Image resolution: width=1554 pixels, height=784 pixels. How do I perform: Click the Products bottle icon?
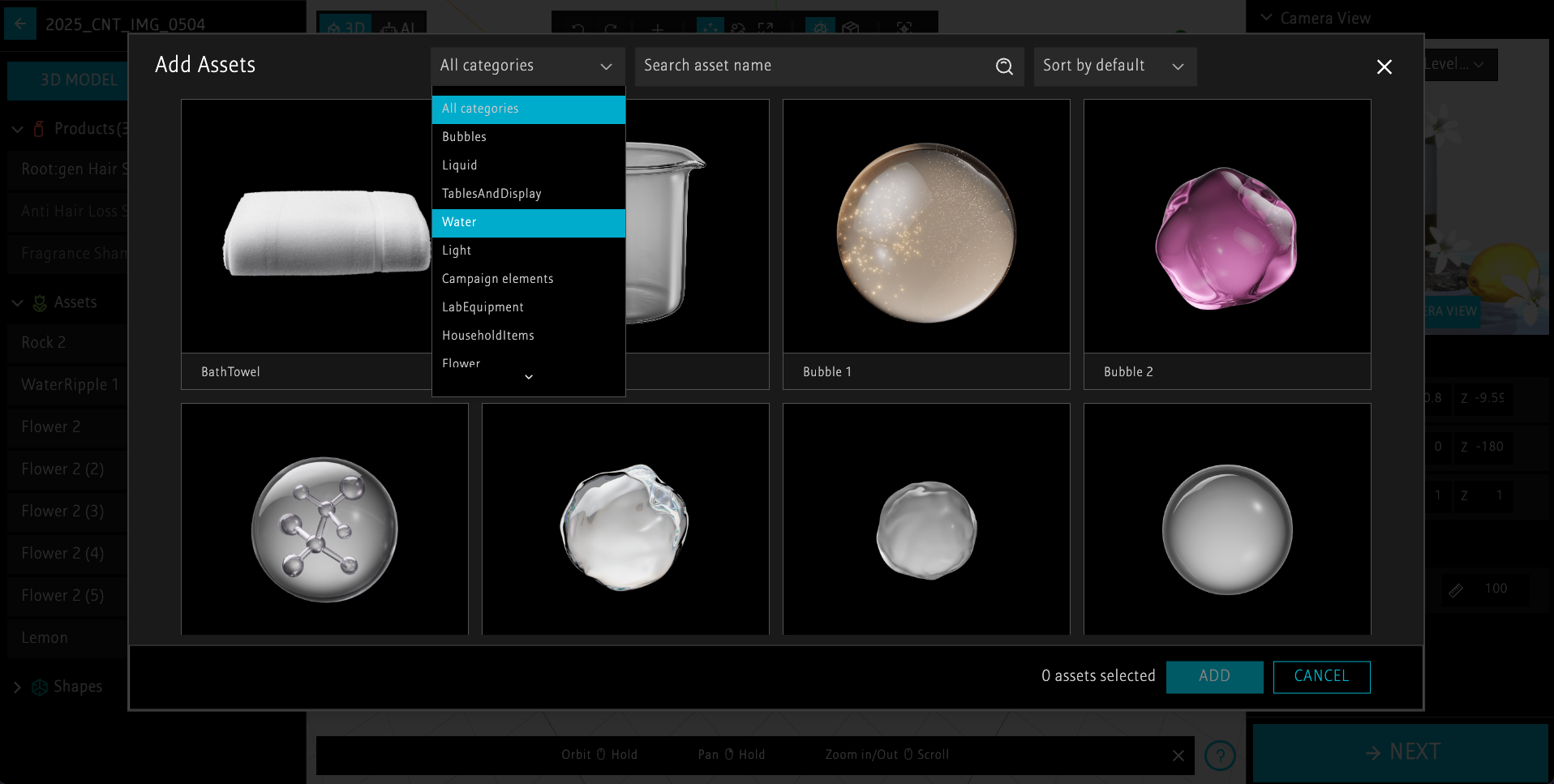tap(39, 129)
